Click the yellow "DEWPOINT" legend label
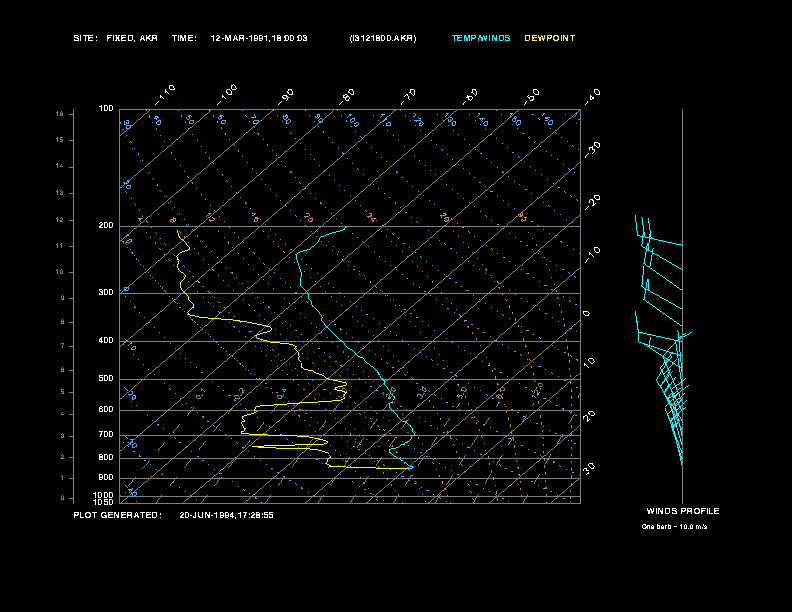 click(x=550, y=38)
